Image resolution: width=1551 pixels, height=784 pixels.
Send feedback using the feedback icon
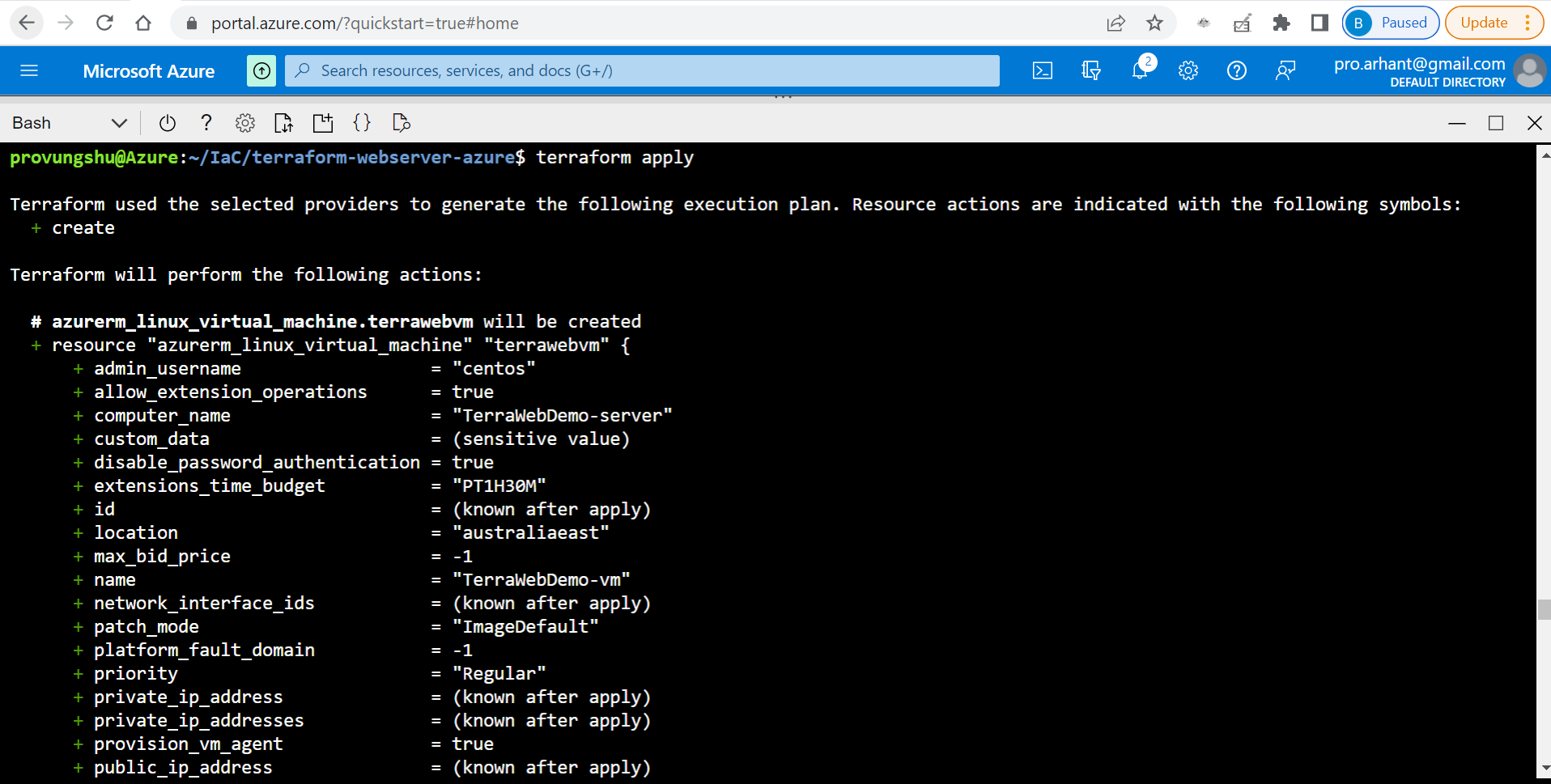1285,71
